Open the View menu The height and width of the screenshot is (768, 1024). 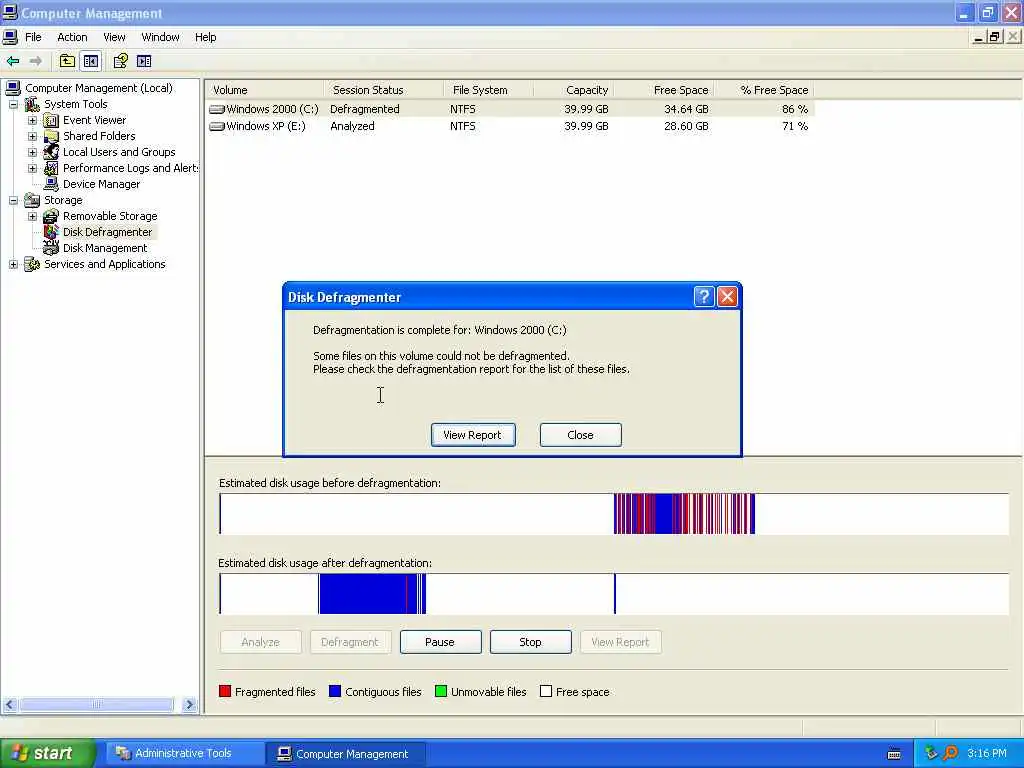tap(114, 37)
